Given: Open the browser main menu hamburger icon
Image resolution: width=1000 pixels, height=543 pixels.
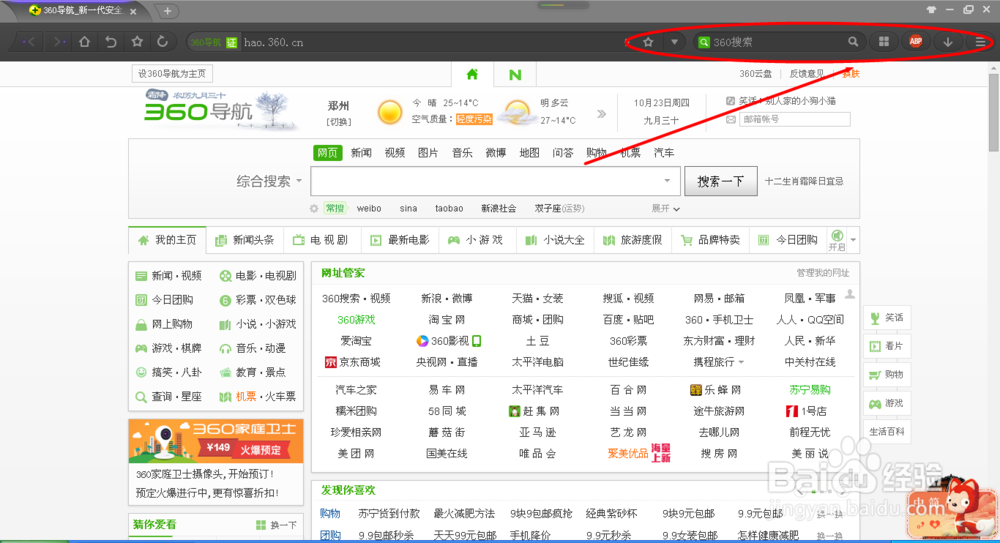Looking at the screenshot, I should point(980,42).
